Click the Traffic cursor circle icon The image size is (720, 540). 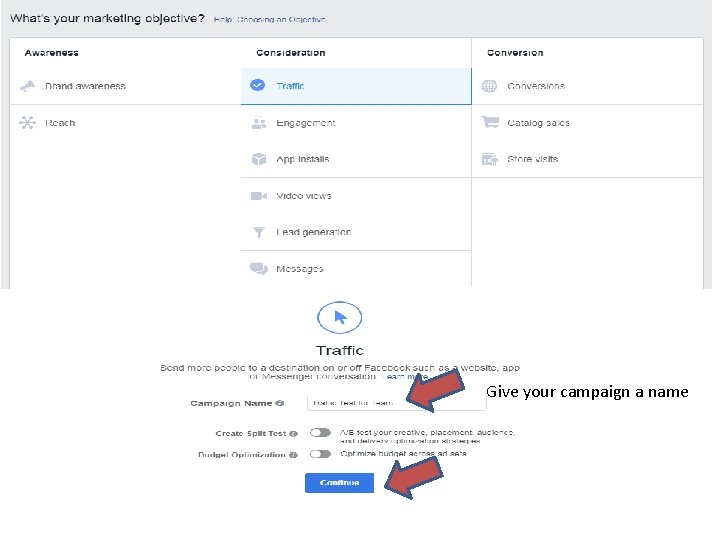click(340, 317)
